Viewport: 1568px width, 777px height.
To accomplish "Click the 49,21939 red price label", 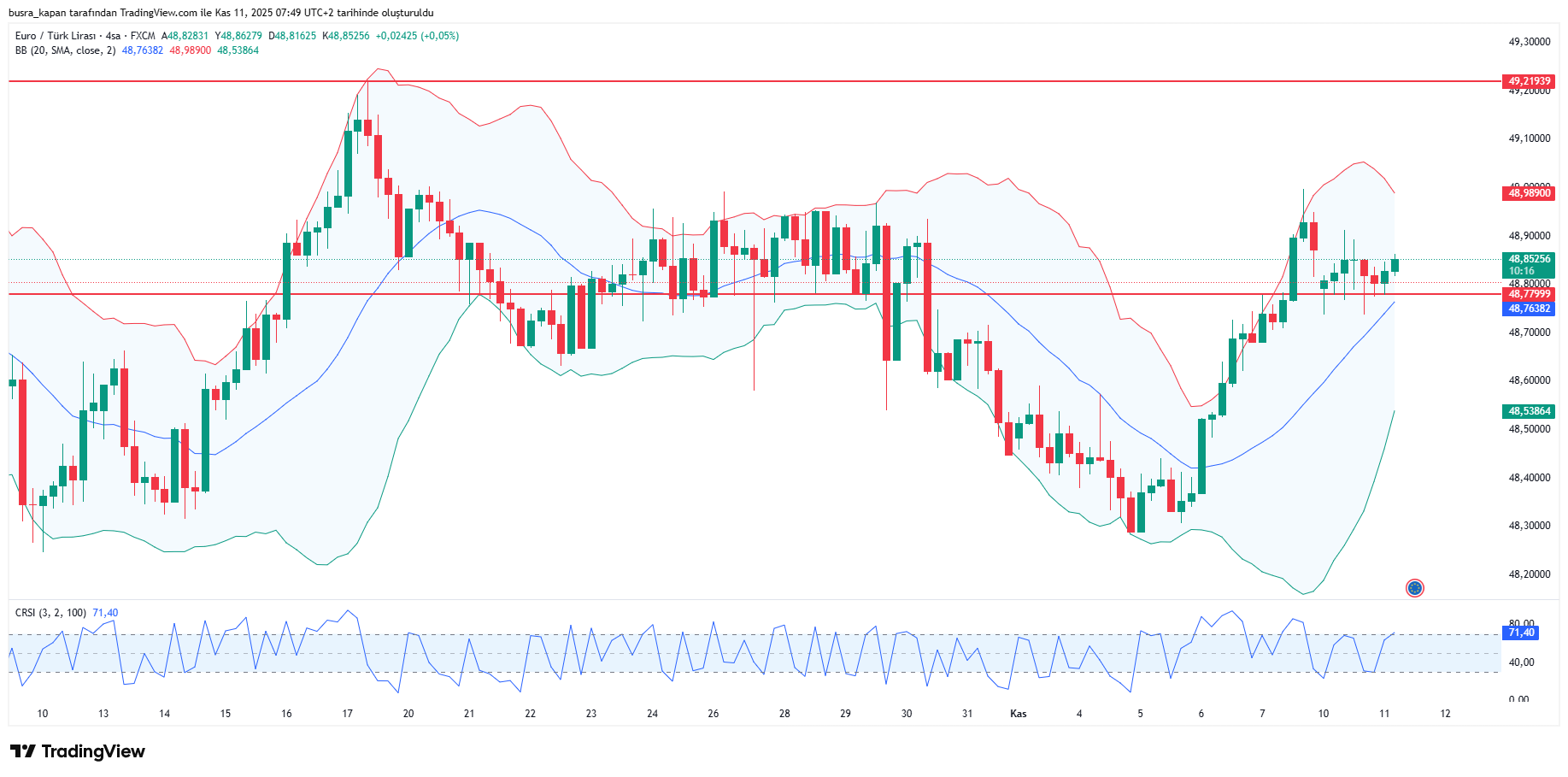I will tap(1528, 81).
